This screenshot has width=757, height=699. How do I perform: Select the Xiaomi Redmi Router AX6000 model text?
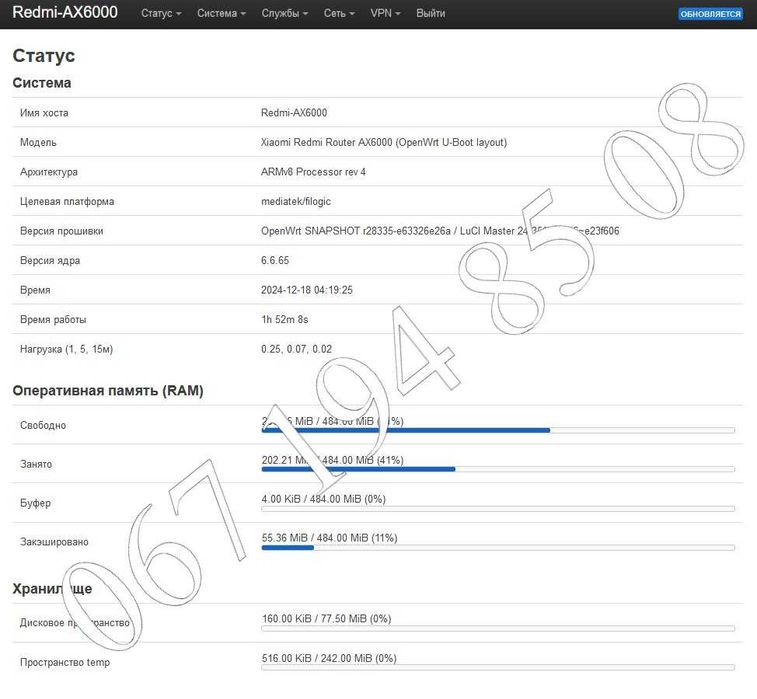(x=384, y=142)
